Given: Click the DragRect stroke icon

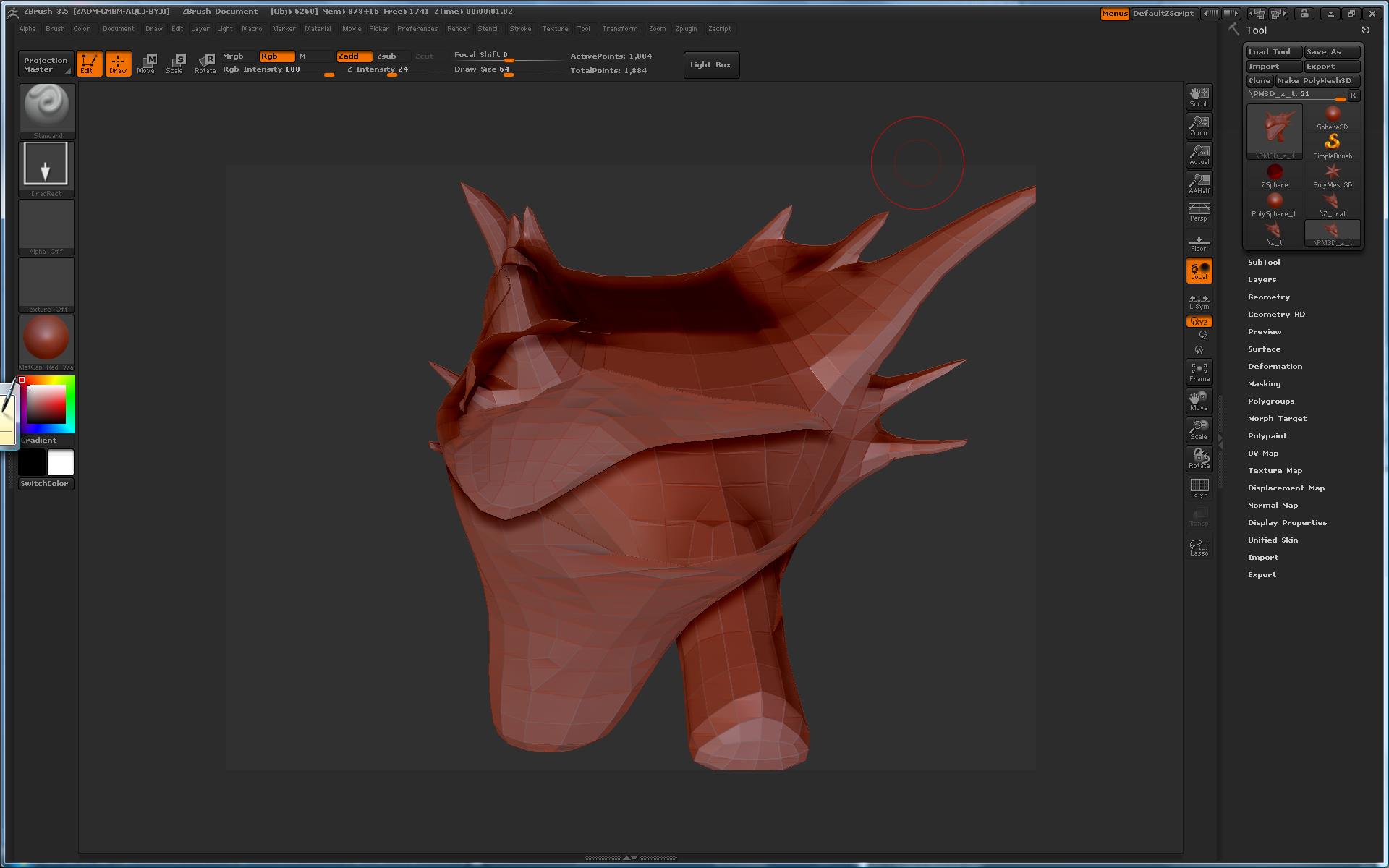Looking at the screenshot, I should tap(46, 166).
